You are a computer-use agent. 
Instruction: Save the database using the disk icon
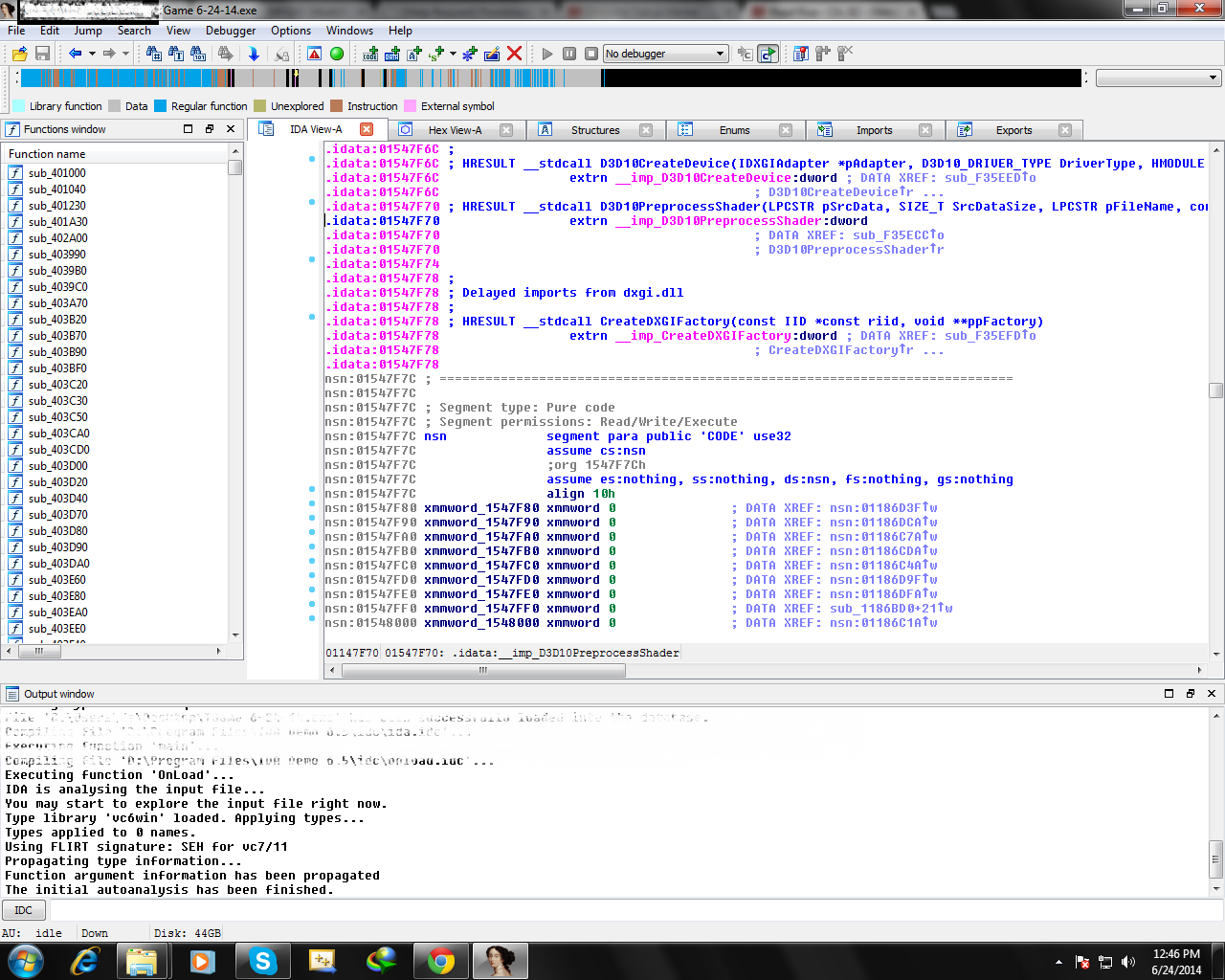coord(43,54)
